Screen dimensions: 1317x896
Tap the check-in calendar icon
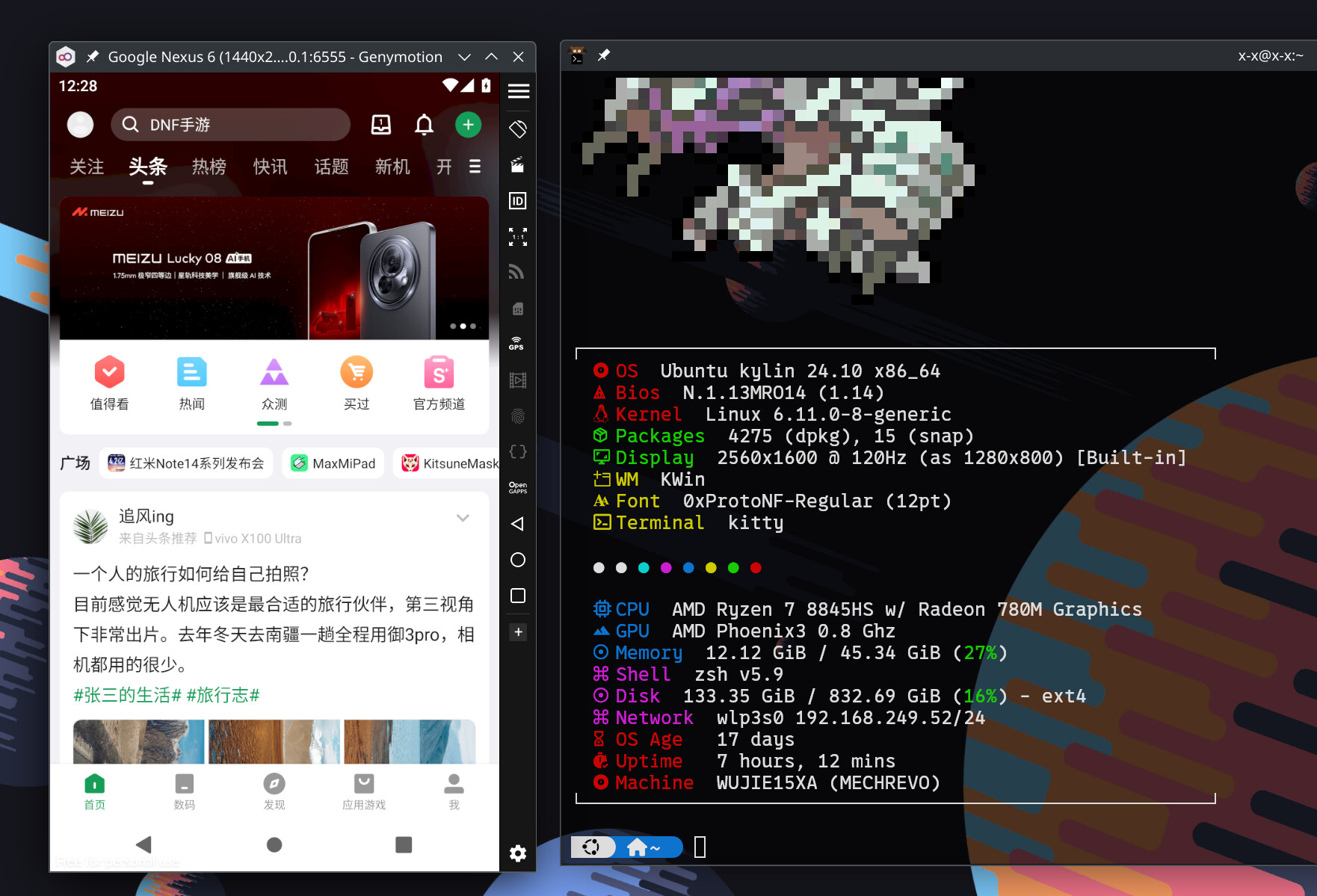[x=381, y=124]
